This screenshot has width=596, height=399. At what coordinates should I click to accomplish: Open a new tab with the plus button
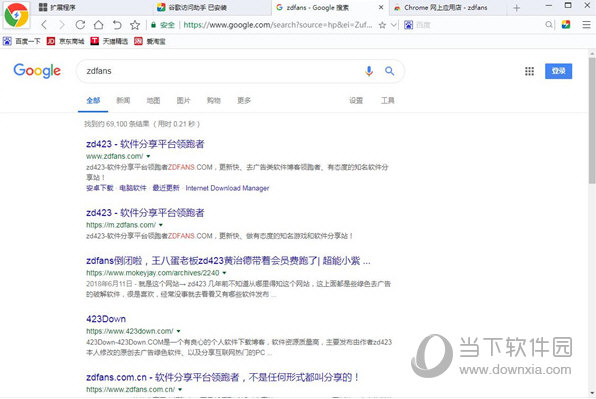click(516, 8)
